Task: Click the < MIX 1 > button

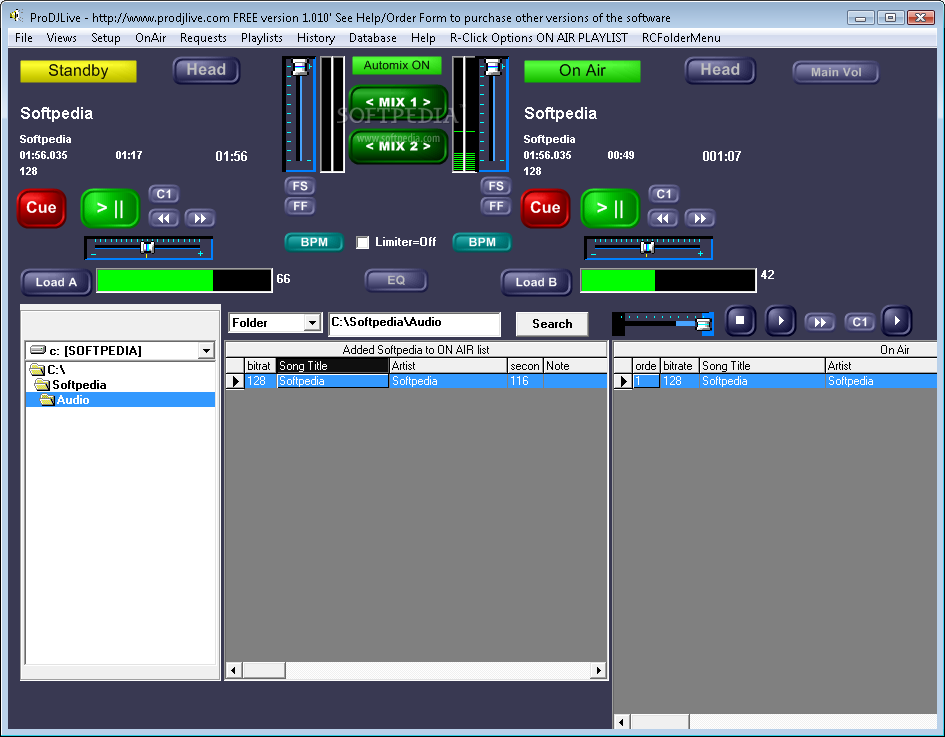Action: pyautogui.click(x=398, y=102)
